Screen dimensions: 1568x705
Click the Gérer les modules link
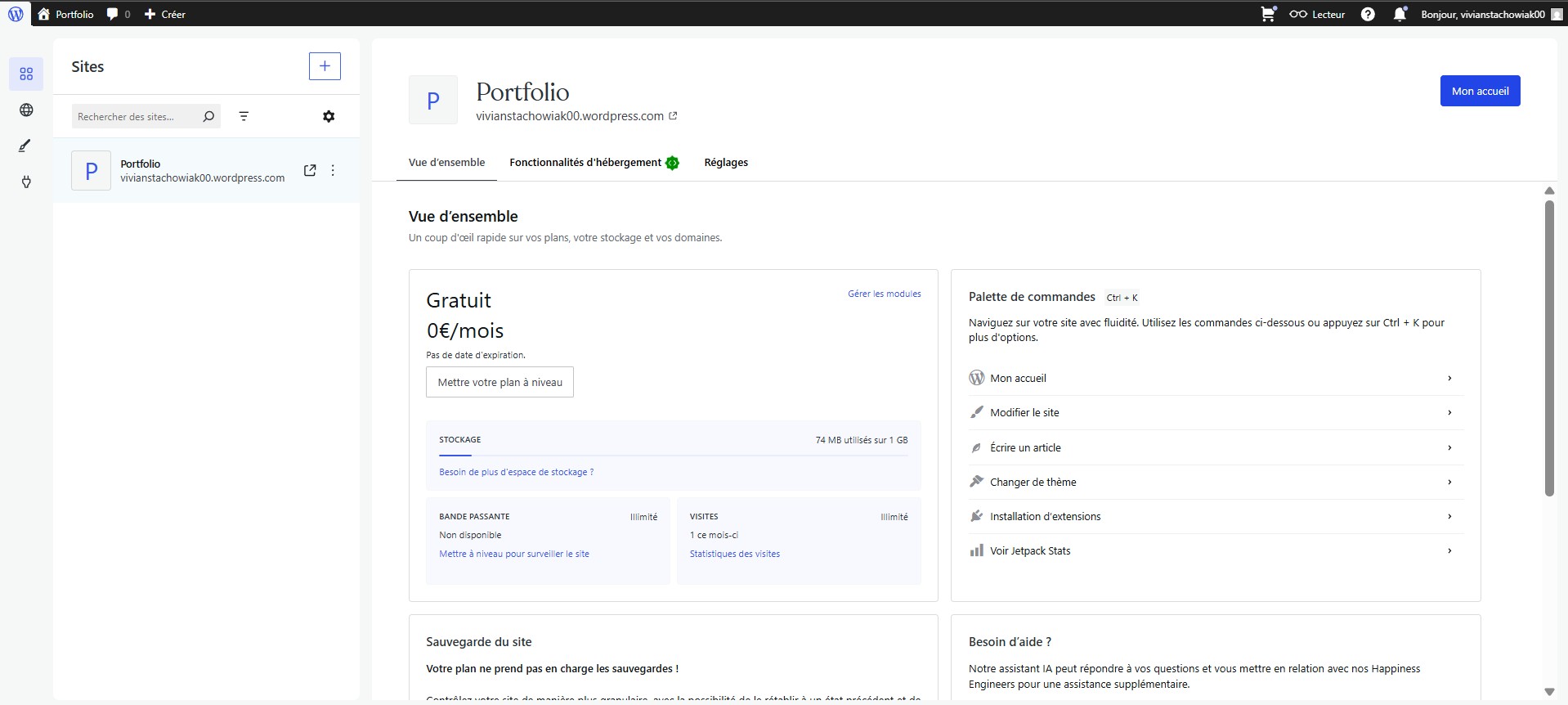pyautogui.click(x=884, y=294)
